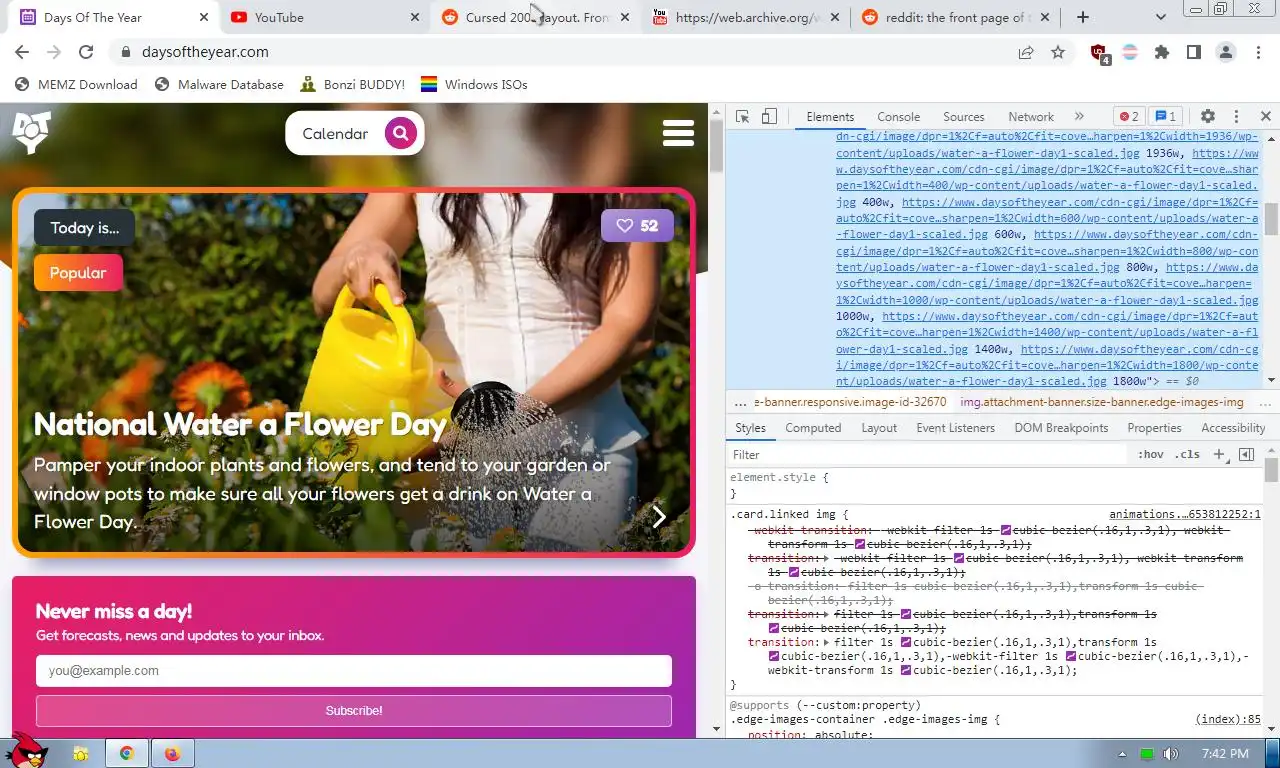The width and height of the screenshot is (1280, 768).
Task: Open Firefox from the taskbar
Action: [x=172, y=753]
